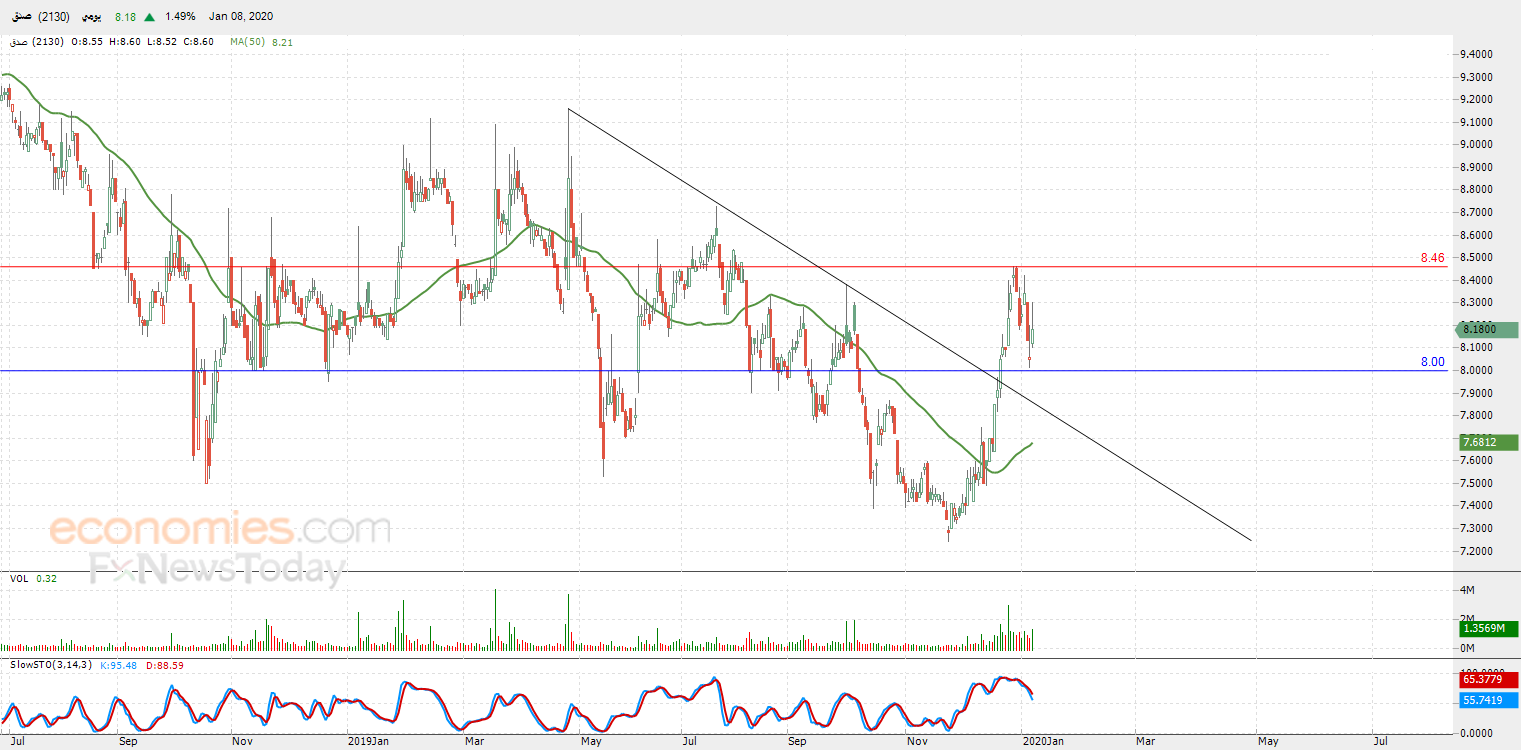1521x750 pixels.
Task: Click the D:88.59 stochastic value
Action: pyautogui.click(x=165, y=664)
